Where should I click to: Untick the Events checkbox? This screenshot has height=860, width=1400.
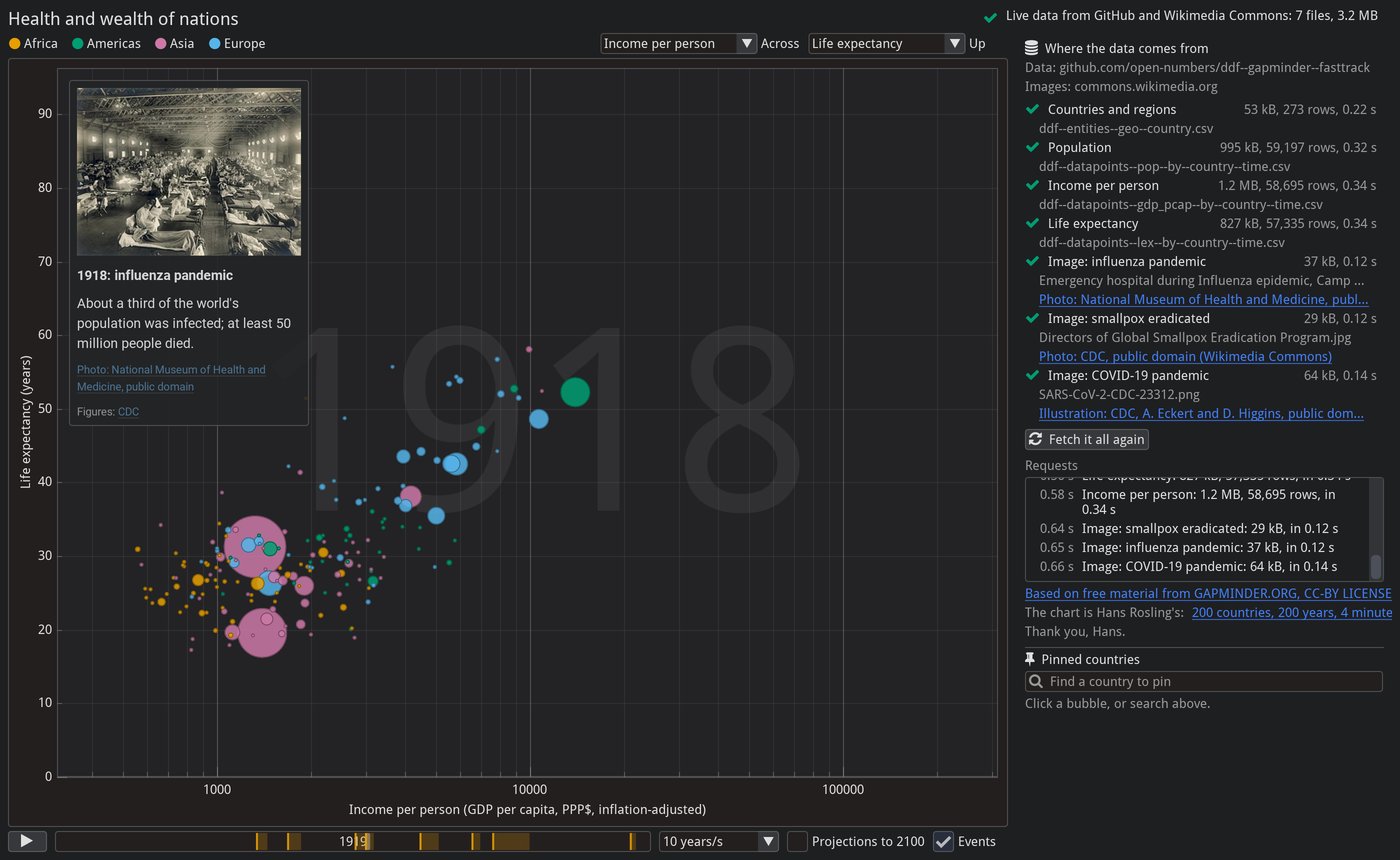pyautogui.click(x=943, y=841)
